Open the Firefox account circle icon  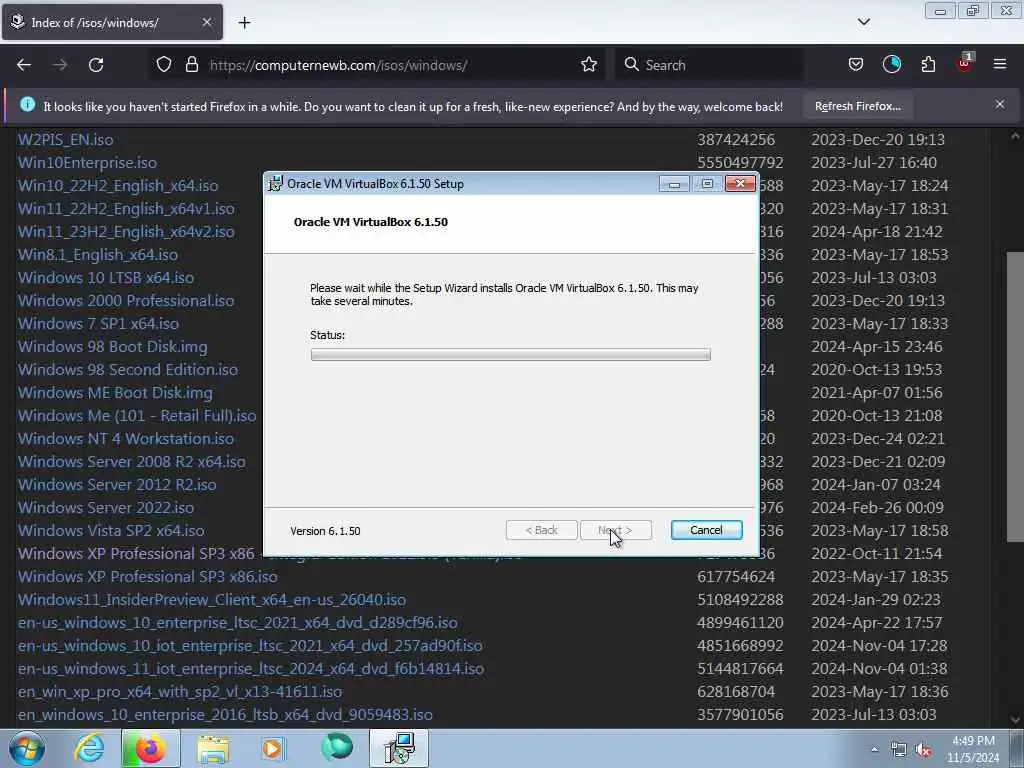pos(891,64)
